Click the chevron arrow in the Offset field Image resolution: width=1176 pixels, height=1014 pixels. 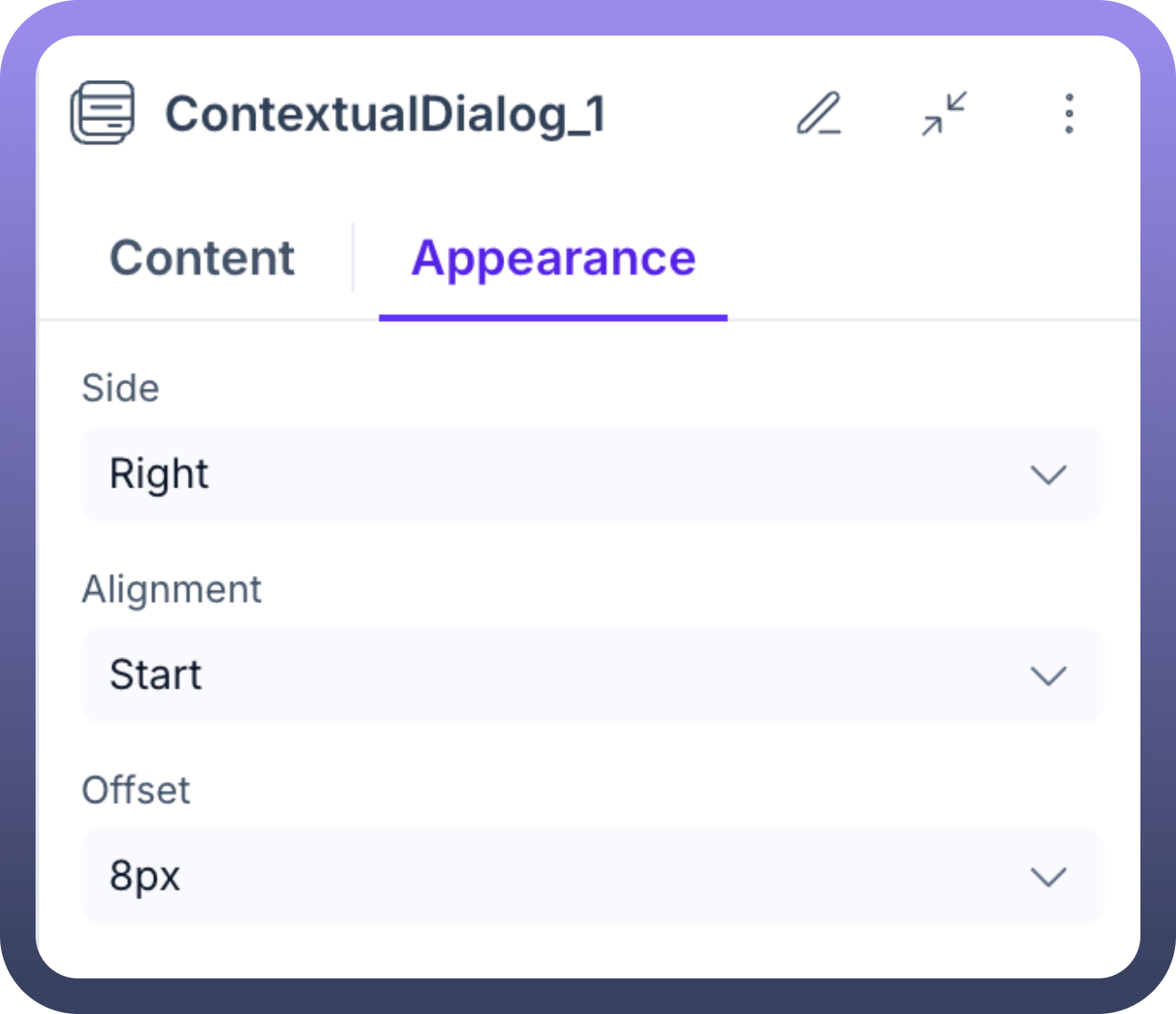point(1048,877)
